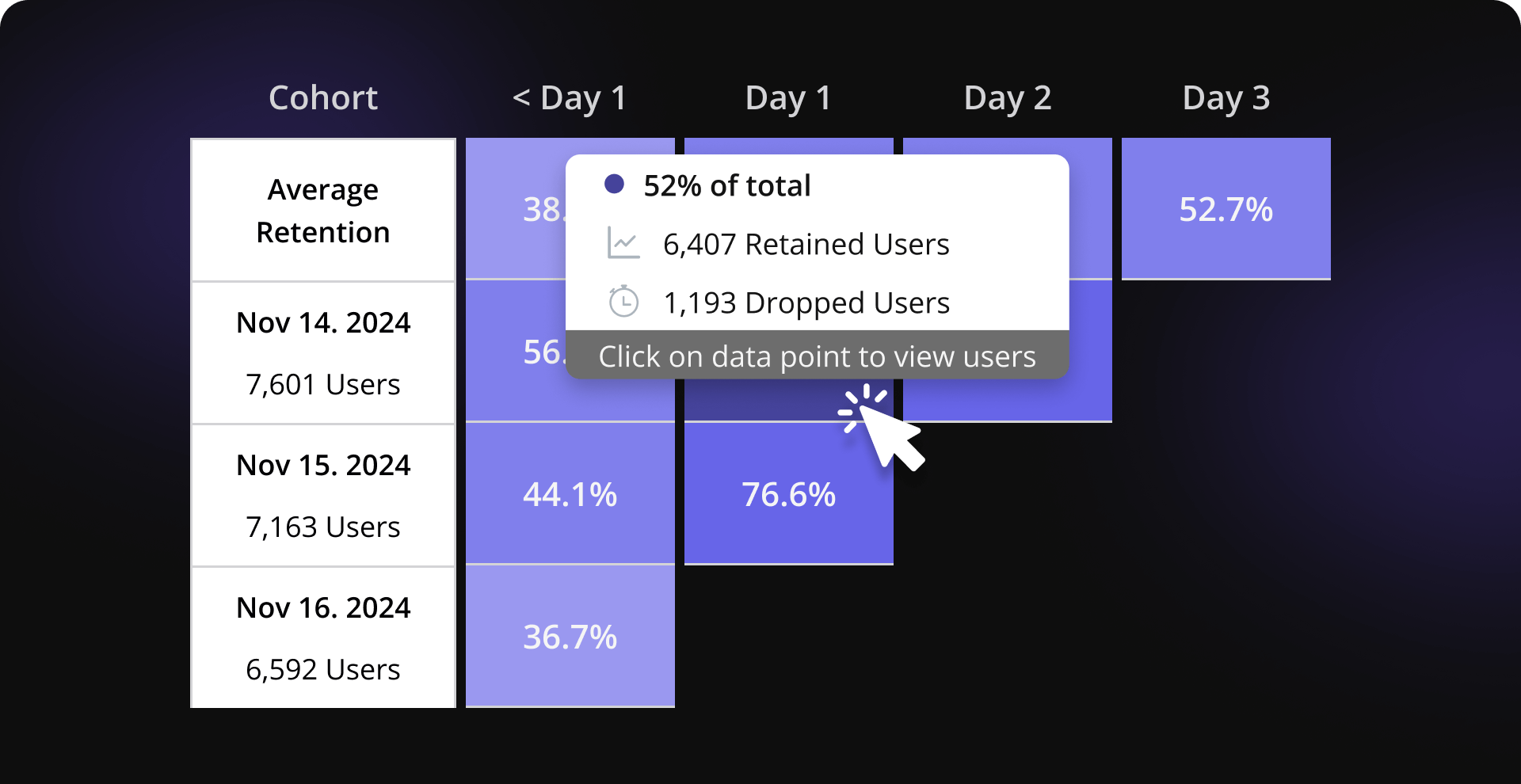Click the 6,407 Retained Users text

pyautogui.click(x=806, y=244)
